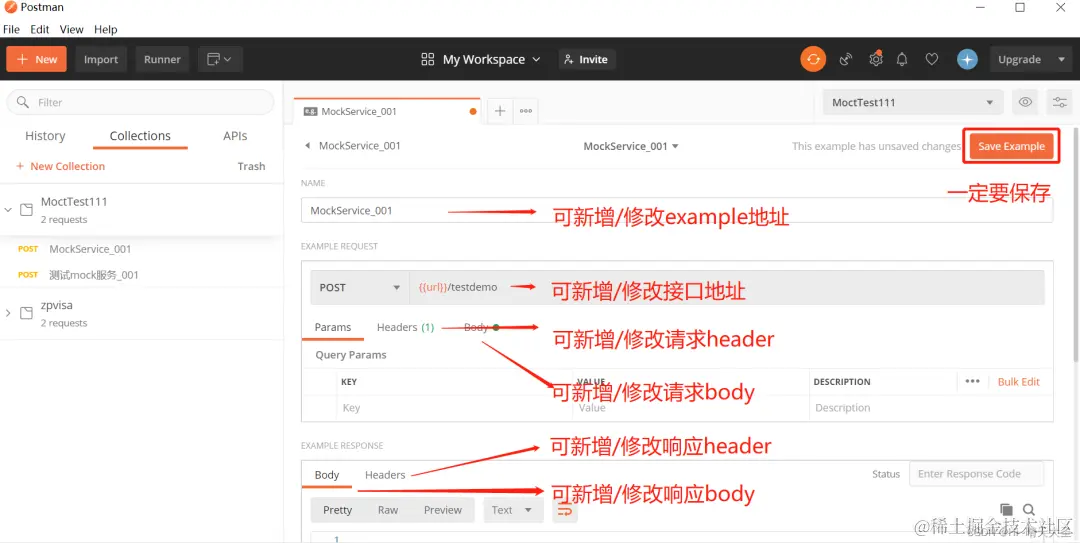
Task: Open manage environments sliders icon
Action: click(x=1059, y=102)
